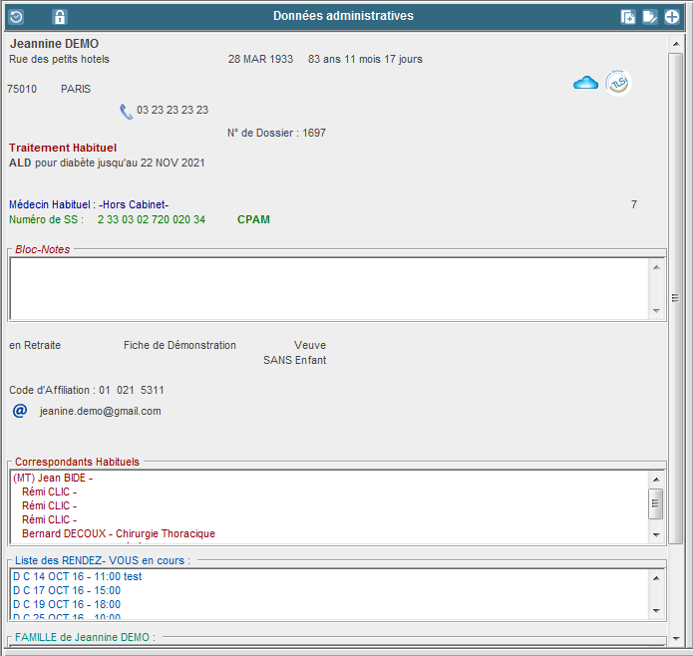Click inside the Bloc-Notes text area
This screenshot has width=693, height=656.
[330, 288]
